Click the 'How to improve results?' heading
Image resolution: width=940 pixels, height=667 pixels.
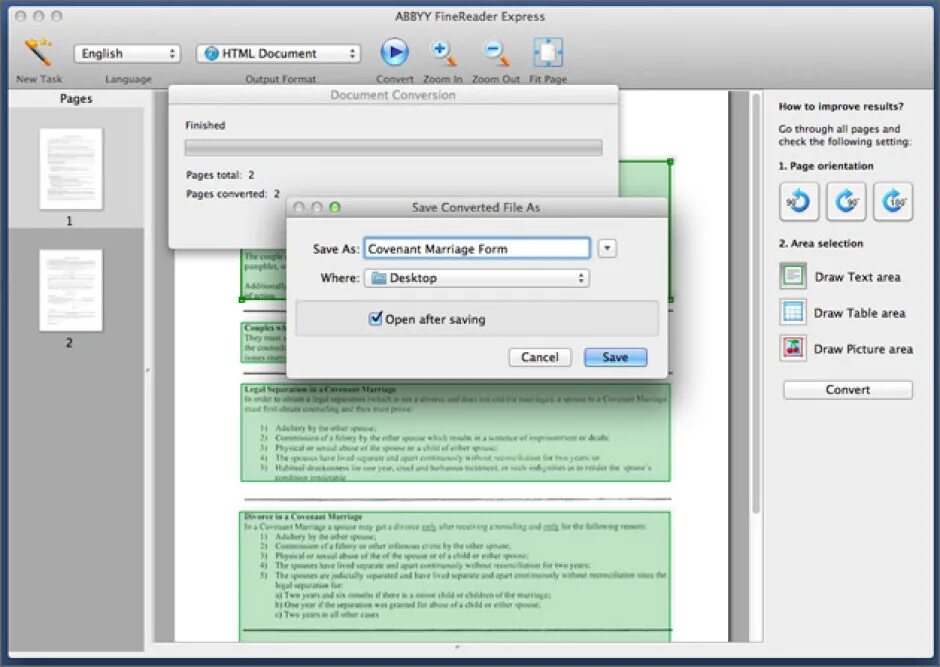click(x=840, y=107)
